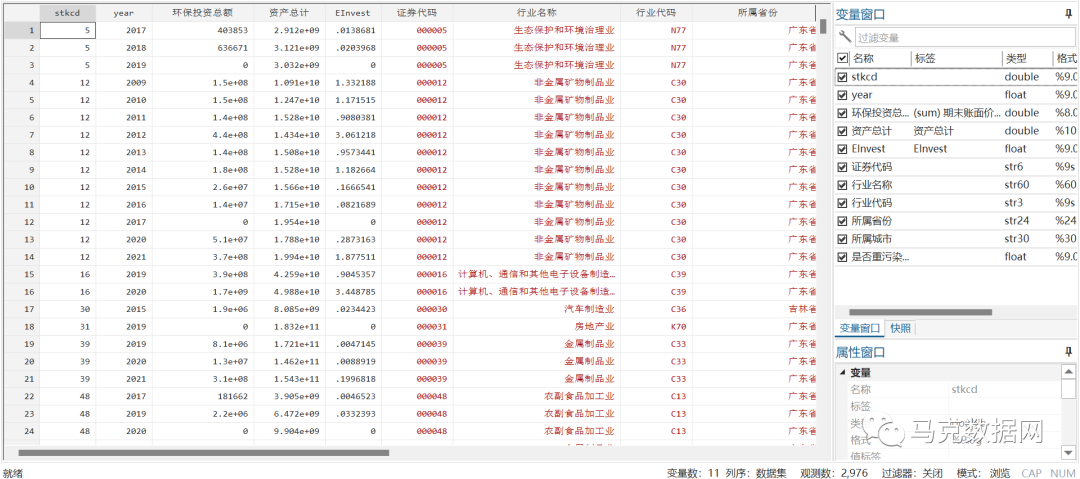The image size is (1080, 479).
Task: Click the 证券代码 cell 000031
Action: coord(416,326)
